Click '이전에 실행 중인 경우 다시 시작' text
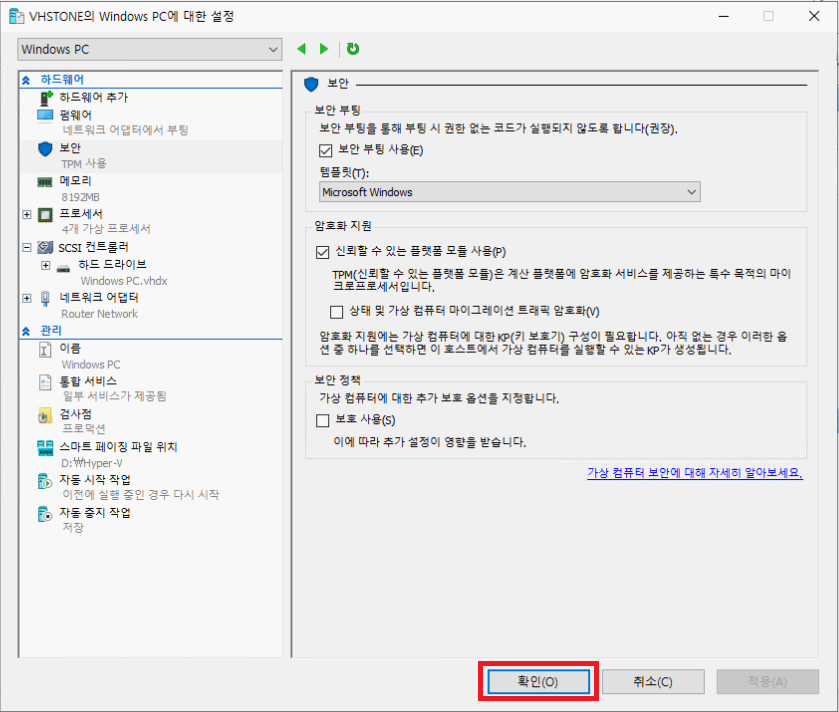Image resolution: width=839 pixels, height=712 pixels. click(x=141, y=495)
